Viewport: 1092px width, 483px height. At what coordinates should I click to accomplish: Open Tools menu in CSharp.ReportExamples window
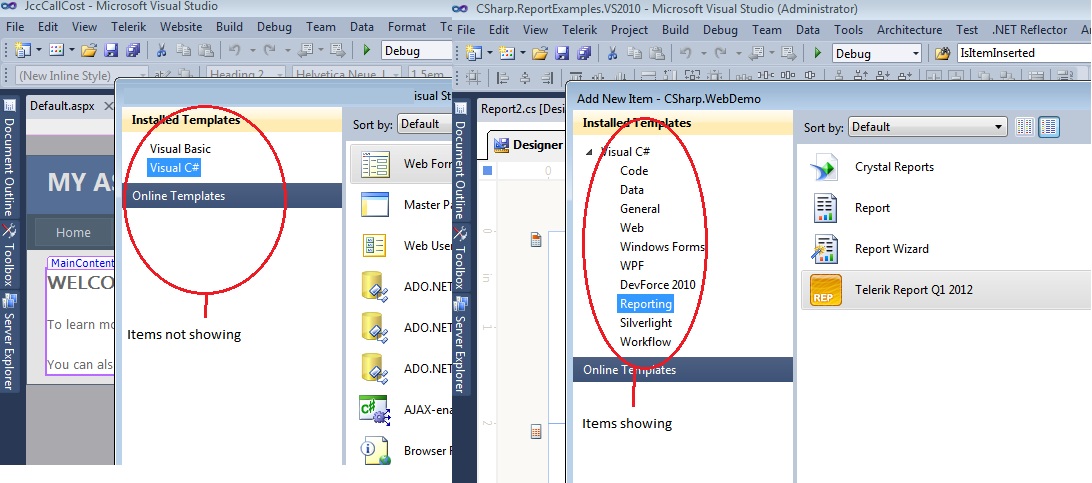pos(848,30)
